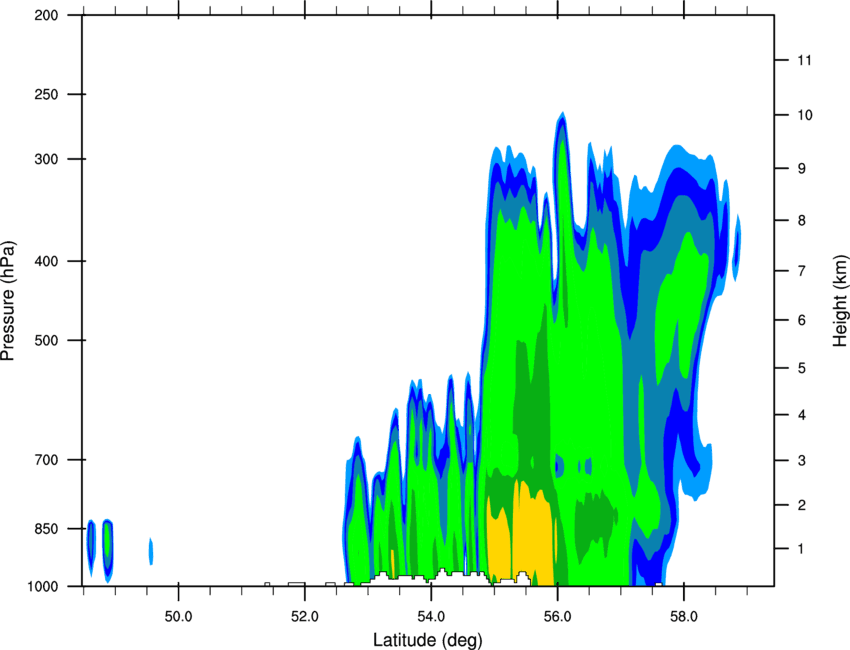Click the 5 km height tick label
Image resolution: width=850 pixels, height=650 pixels.
[x=802, y=368]
